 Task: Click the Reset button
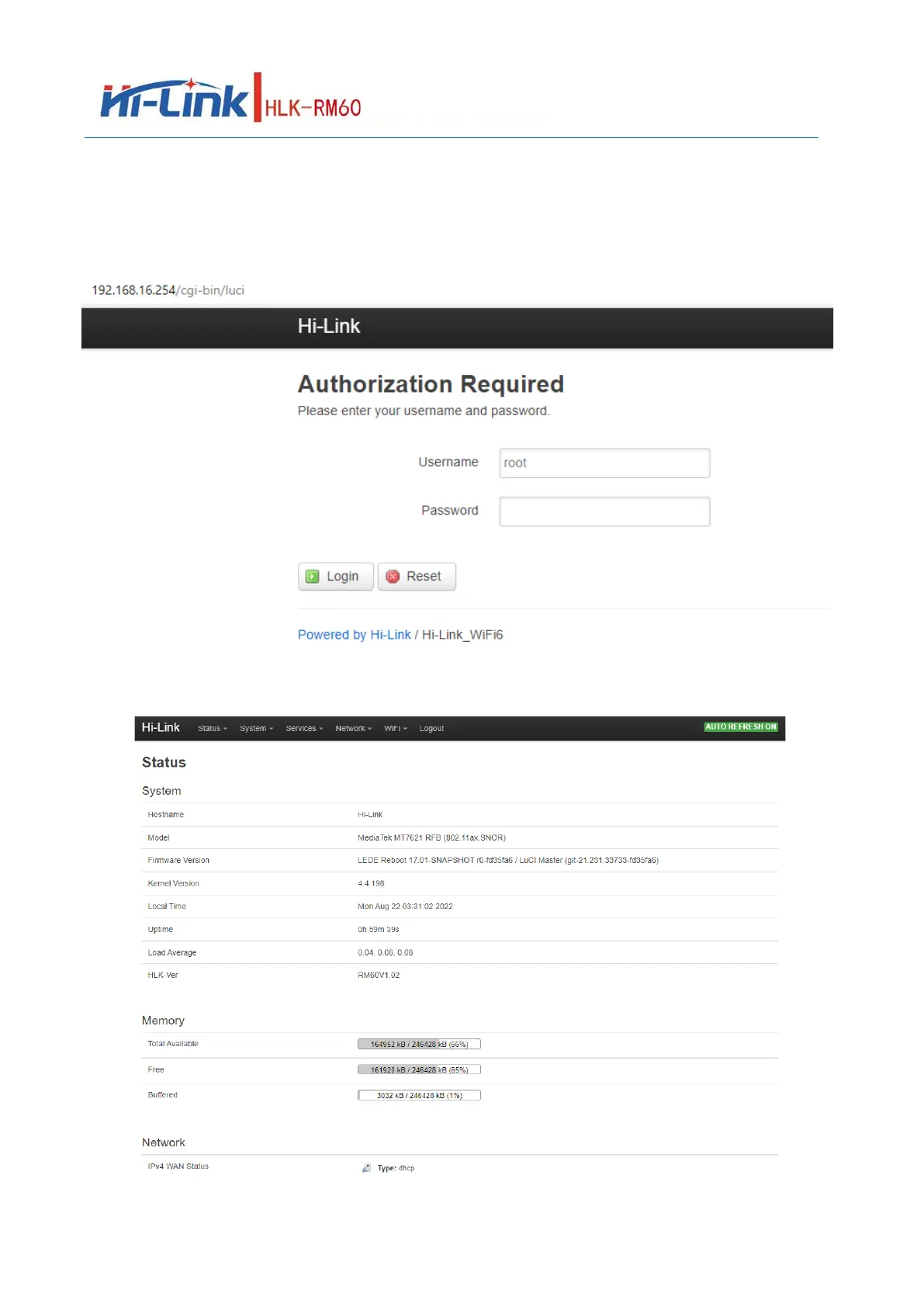(417, 577)
